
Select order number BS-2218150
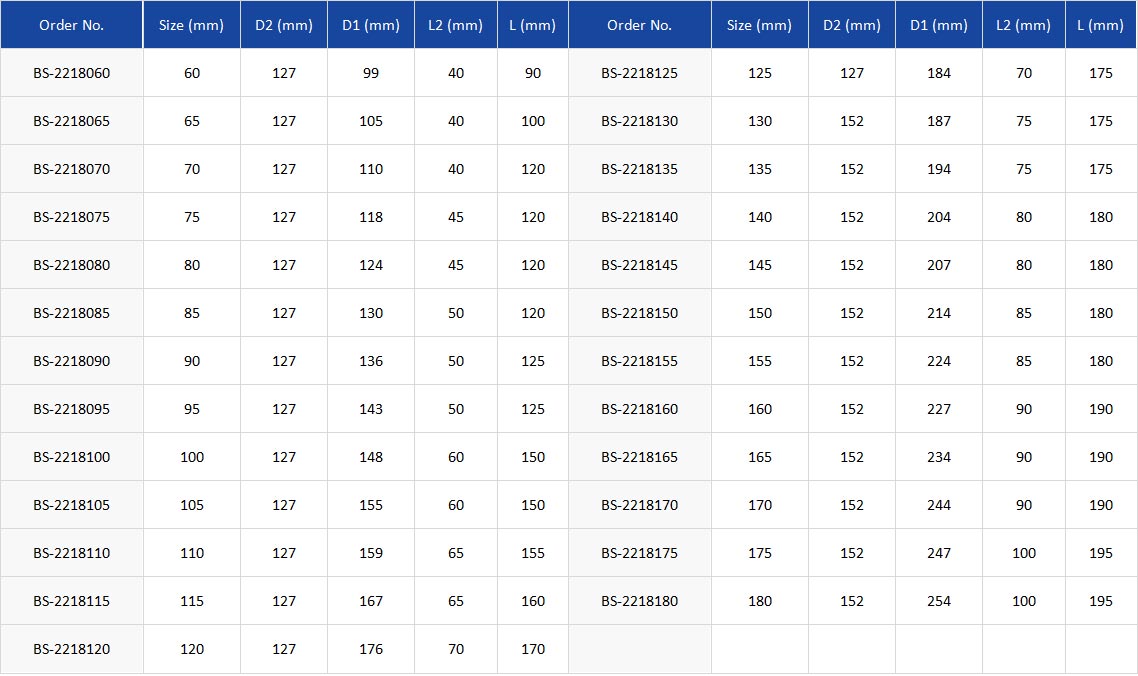coord(639,313)
